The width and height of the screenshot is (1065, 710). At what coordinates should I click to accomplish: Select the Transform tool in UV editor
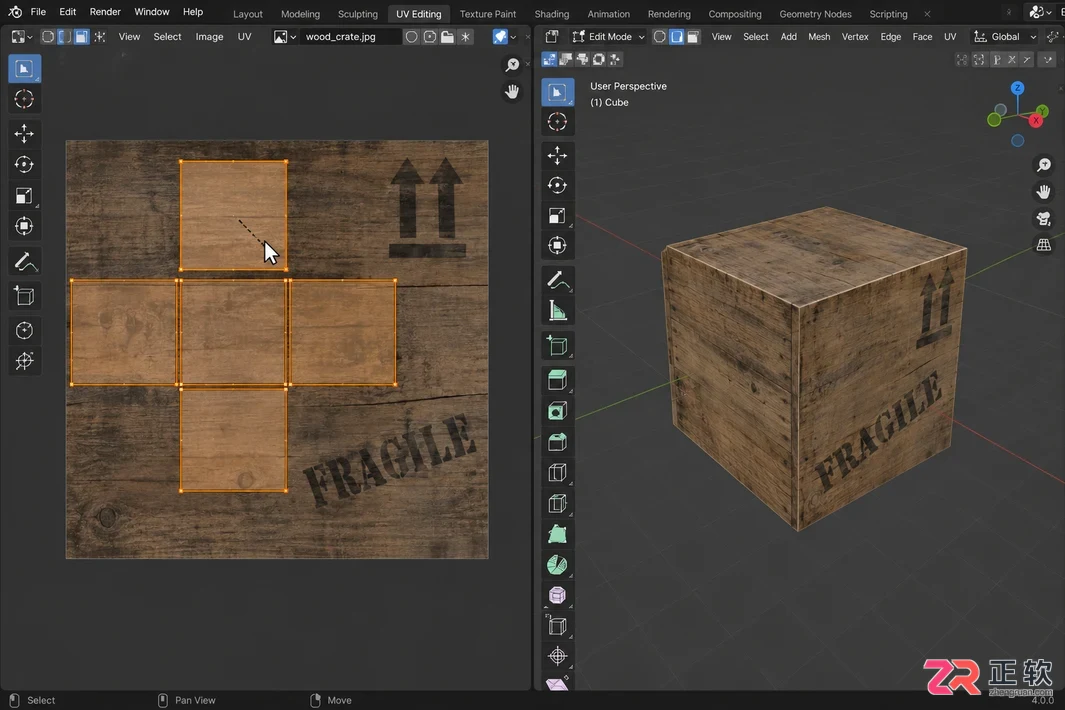tap(24, 226)
